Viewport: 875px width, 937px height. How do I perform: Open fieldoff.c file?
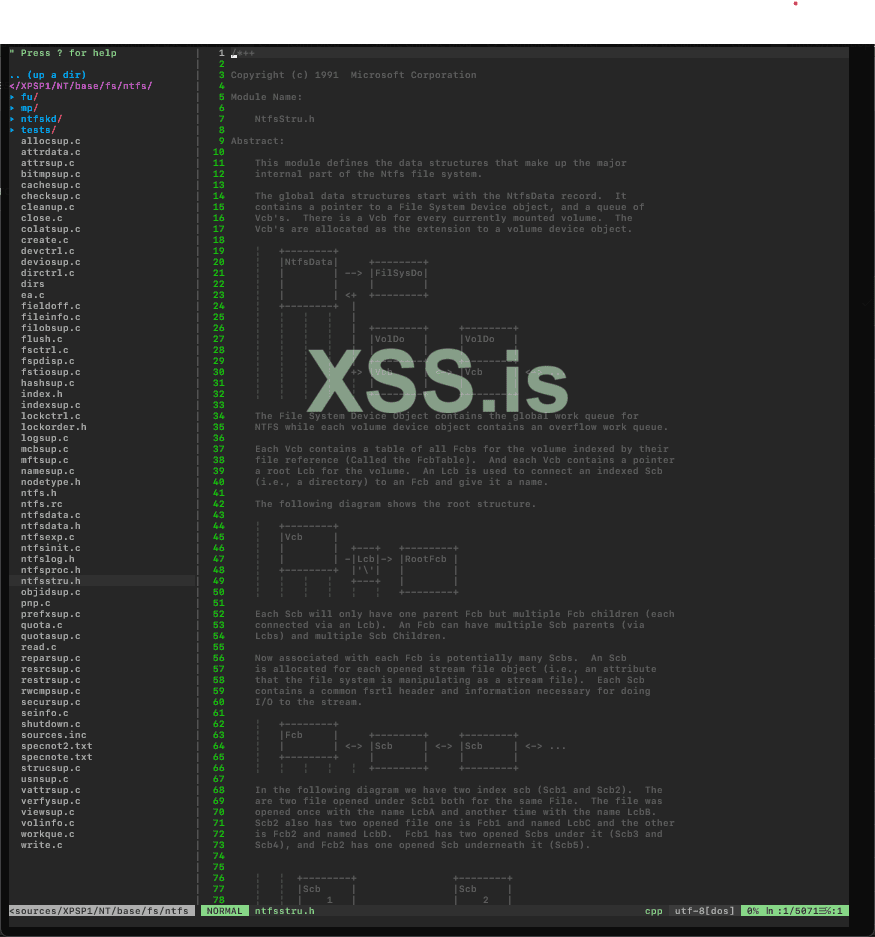(x=51, y=306)
